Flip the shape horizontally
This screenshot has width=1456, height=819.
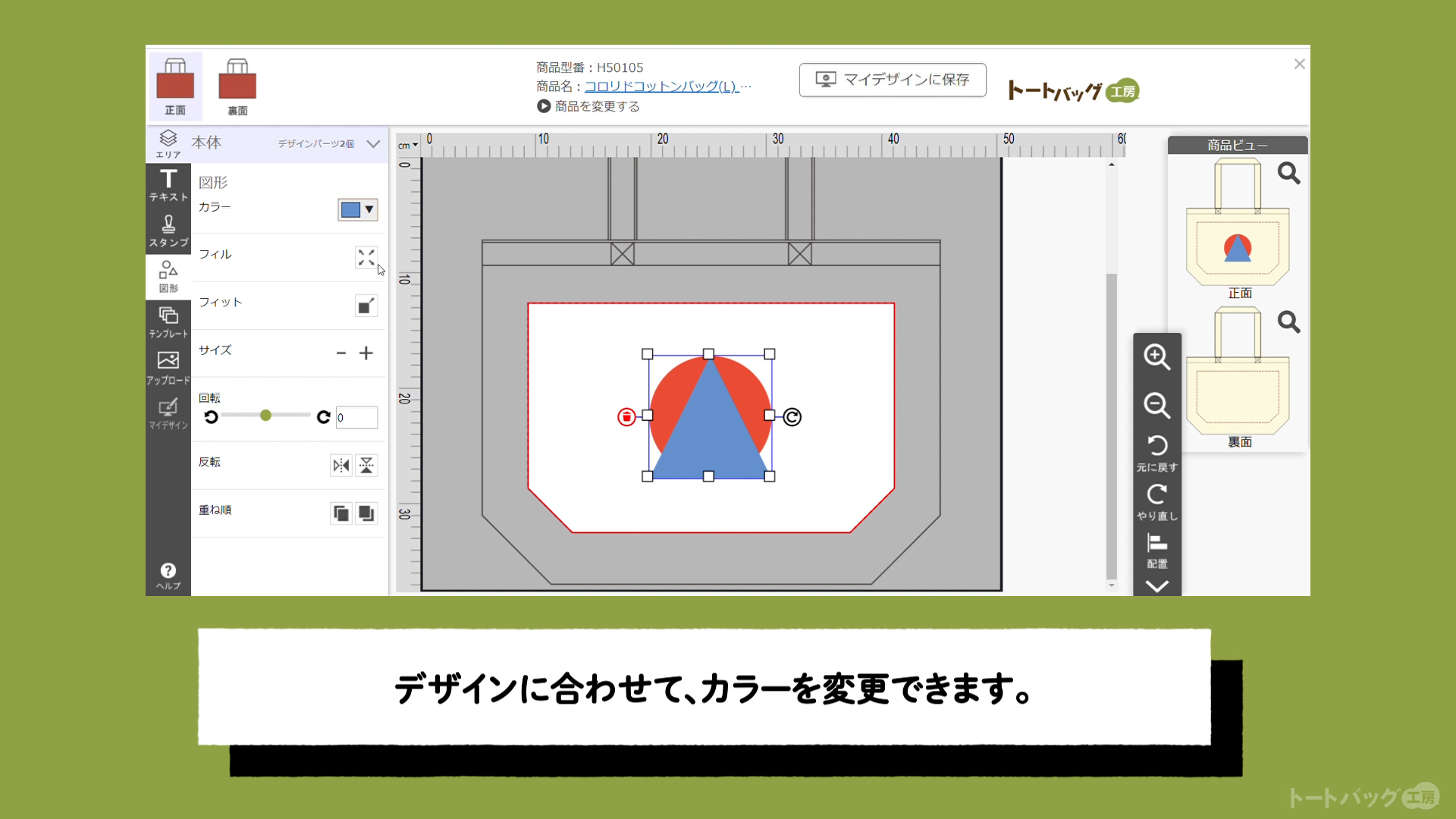[x=341, y=466]
